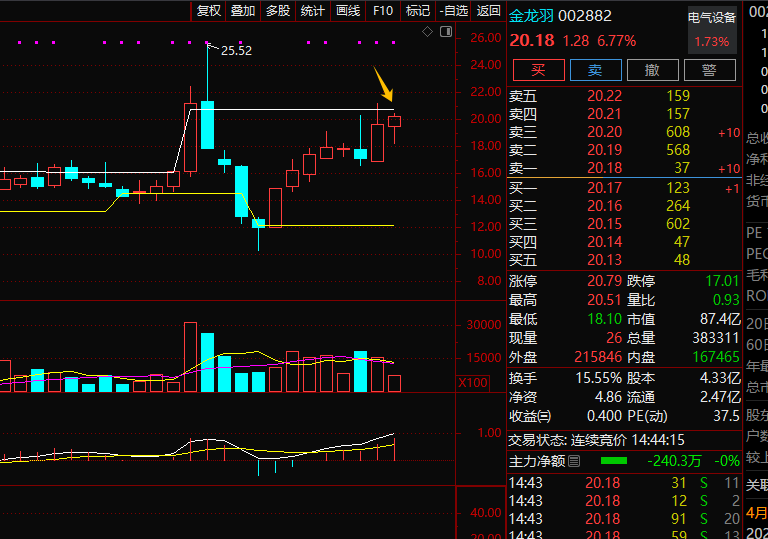Open the 主力净额 list icon
This screenshot has width=768, height=539.
[575, 461]
